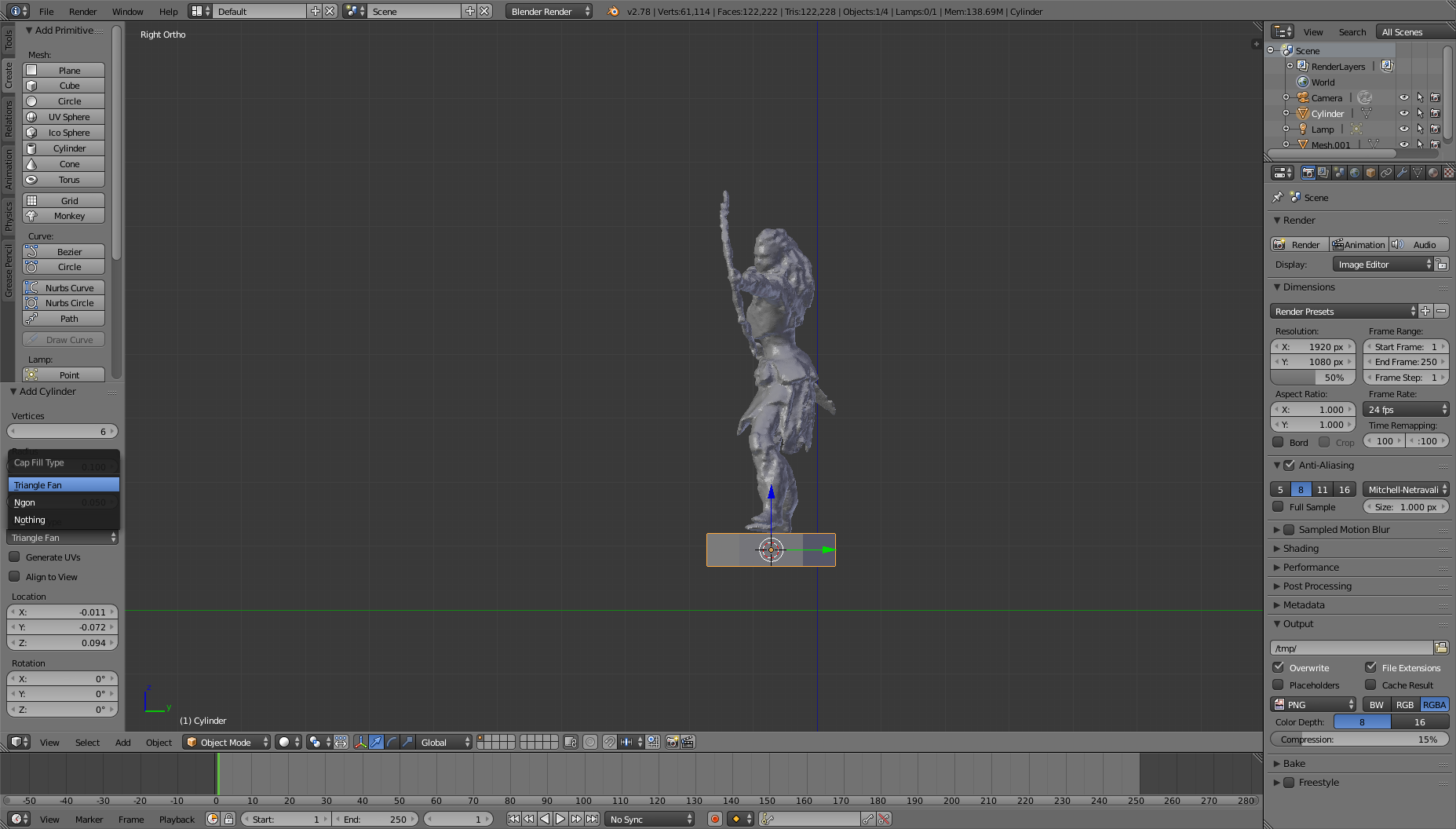Click the Animation render button

pos(1359,244)
